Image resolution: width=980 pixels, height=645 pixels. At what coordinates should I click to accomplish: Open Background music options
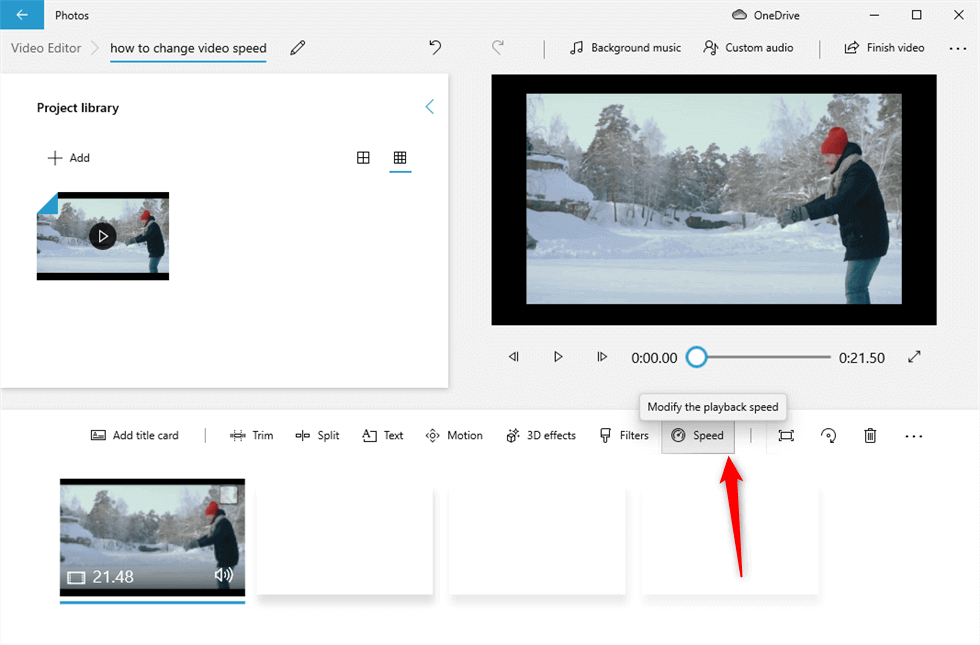tap(625, 48)
